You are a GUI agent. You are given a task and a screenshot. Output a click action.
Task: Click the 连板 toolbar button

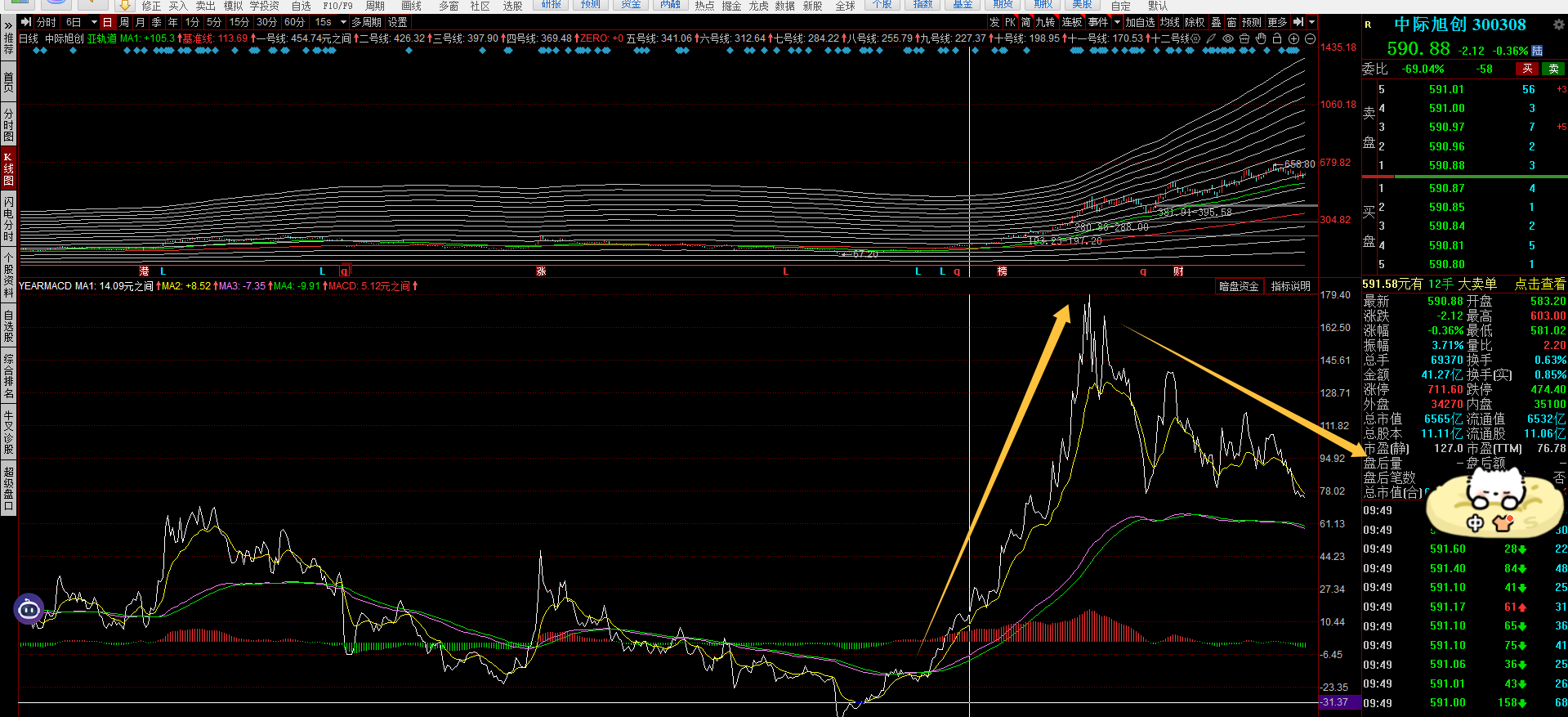1072,22
